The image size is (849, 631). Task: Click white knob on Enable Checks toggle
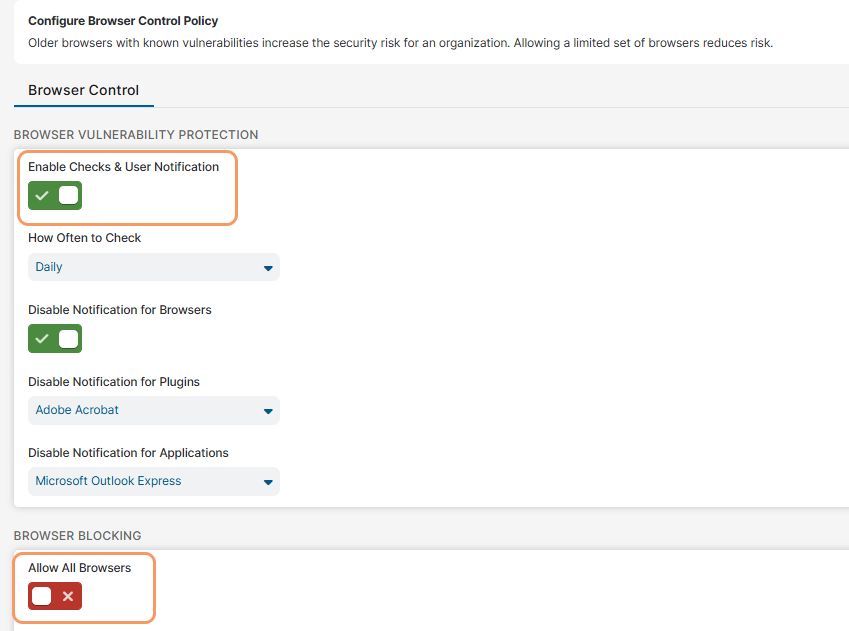[68, 196]
